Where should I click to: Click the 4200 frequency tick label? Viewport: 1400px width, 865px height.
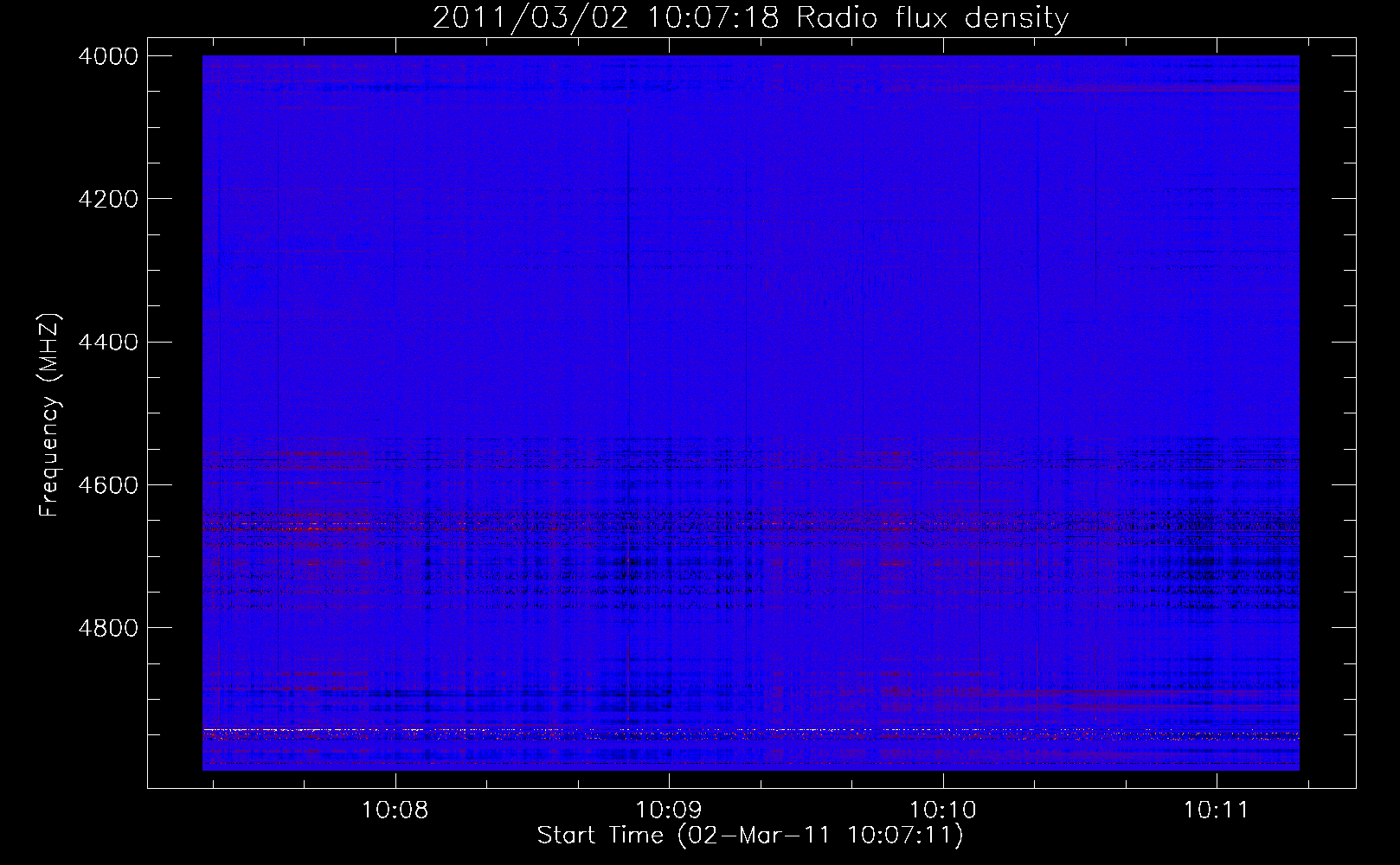(108, 199)
